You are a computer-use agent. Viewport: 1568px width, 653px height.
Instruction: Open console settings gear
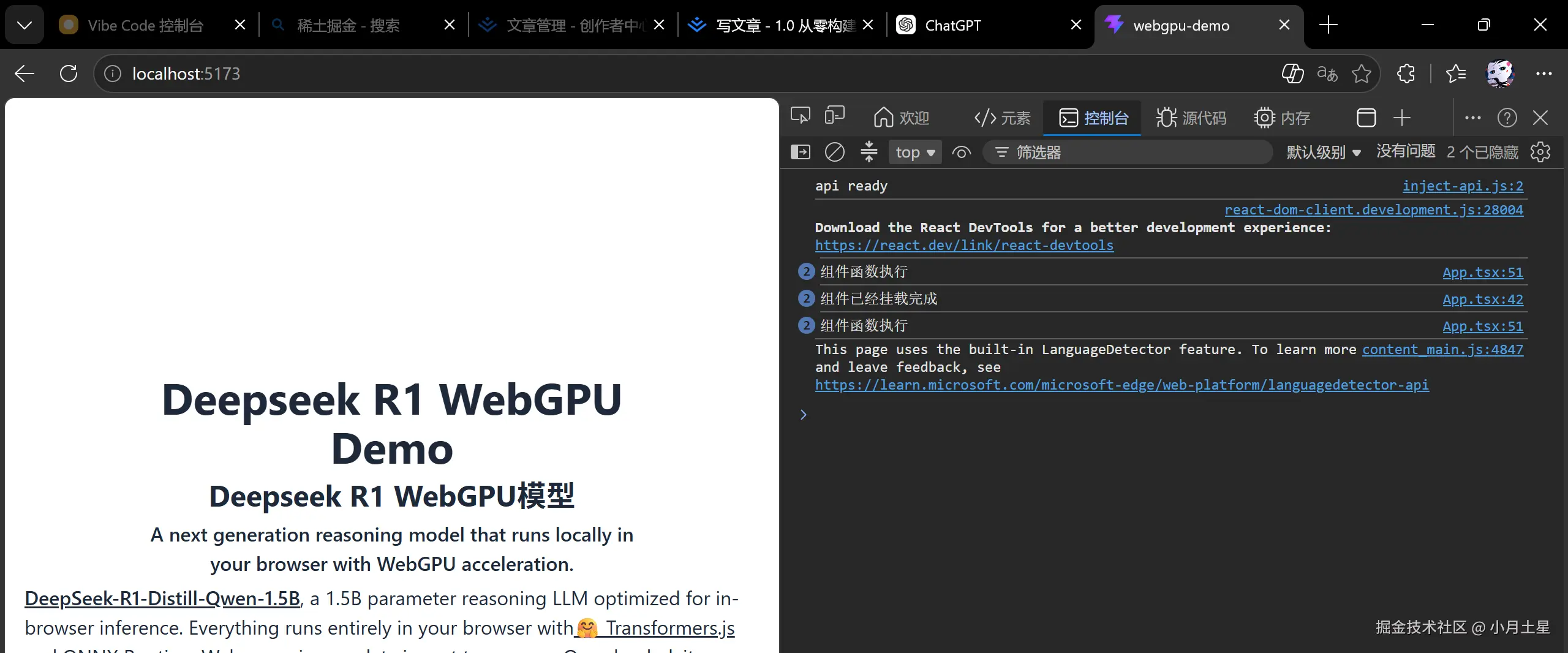pos(1540,152)
